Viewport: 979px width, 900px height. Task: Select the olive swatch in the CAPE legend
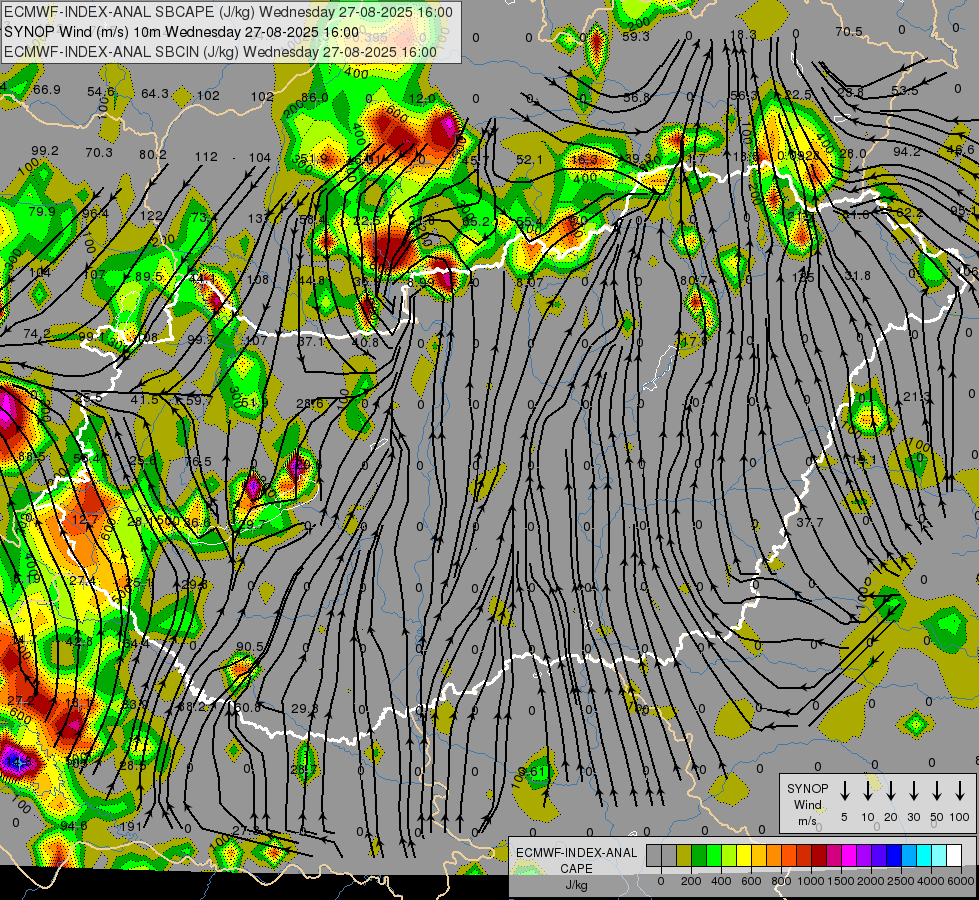coord(684,856)
